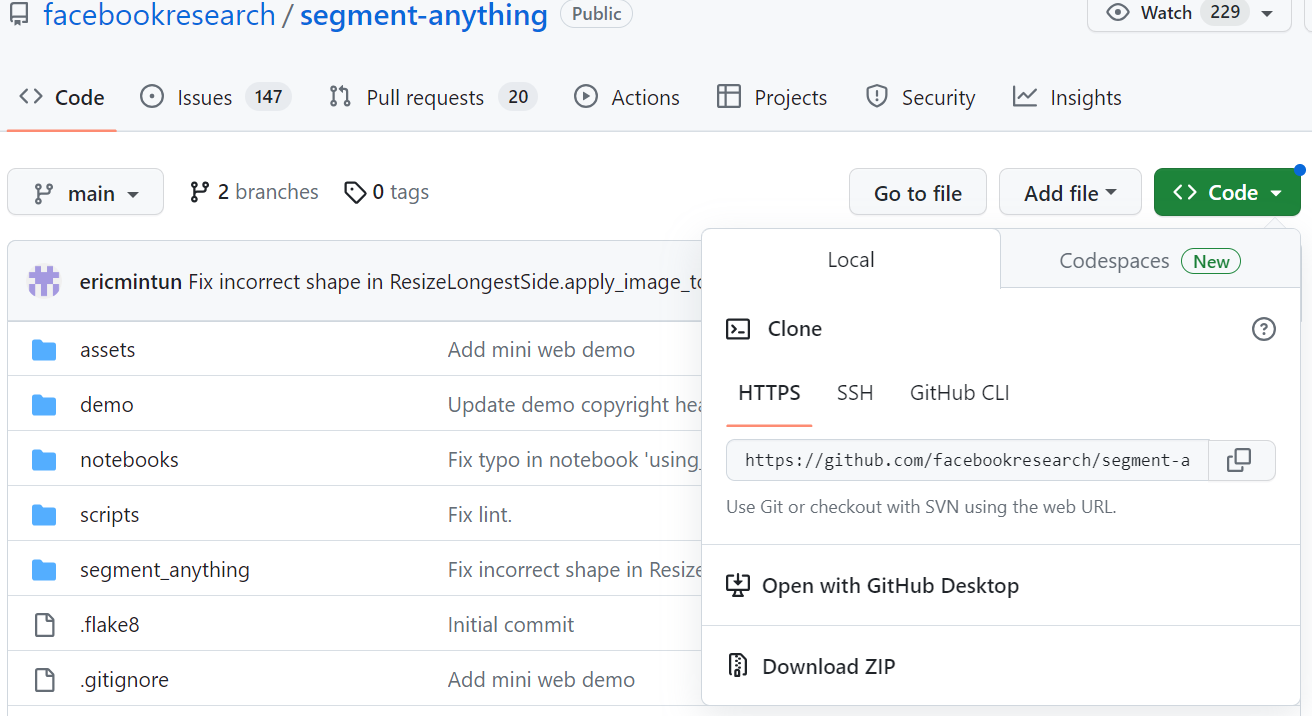Viewport: 1312px width, 716px height.
Task: Open the 'Initial commit' message for .flake8
Action: click(511, 625)
